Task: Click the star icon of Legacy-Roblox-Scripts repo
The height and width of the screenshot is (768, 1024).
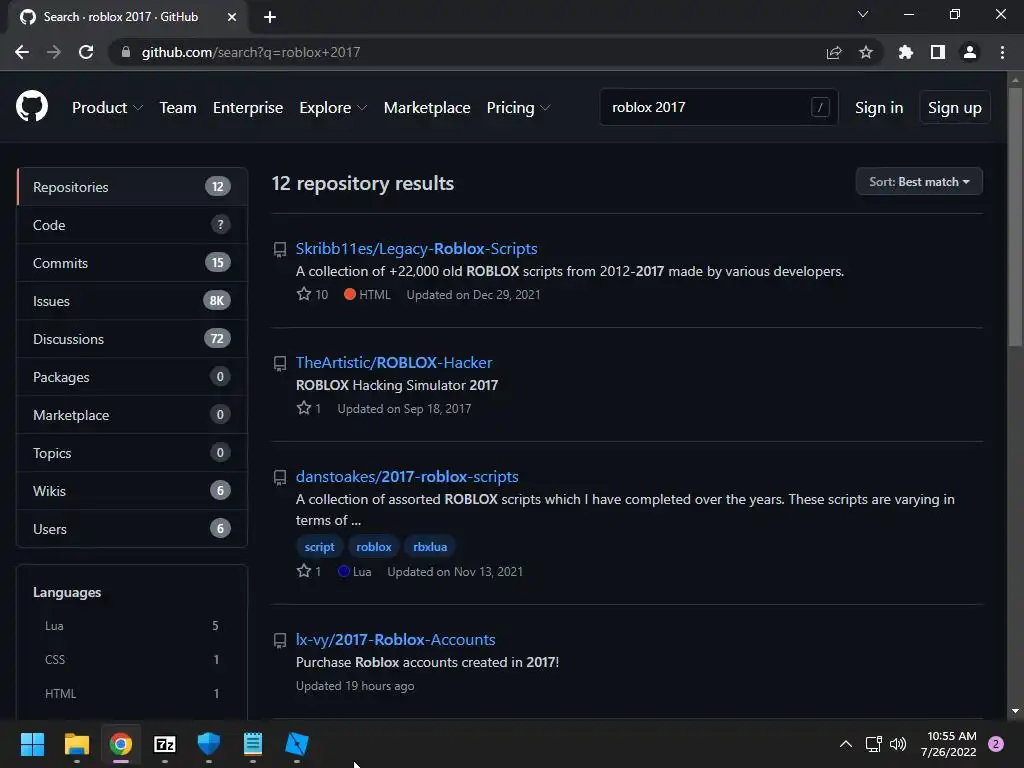Action: (x=304, y=294)
